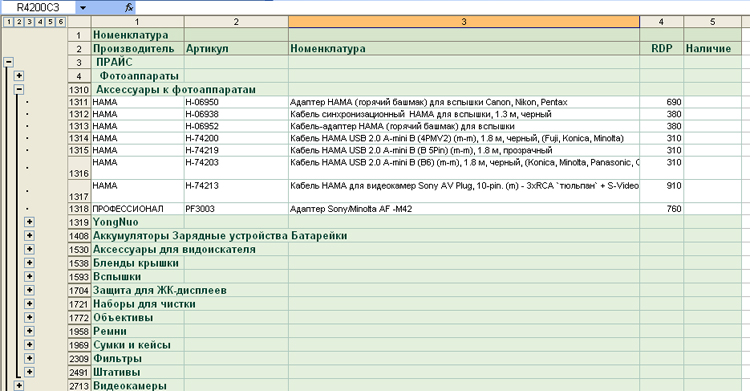Click HAMA manufacturer cell in row 1311

138,102
